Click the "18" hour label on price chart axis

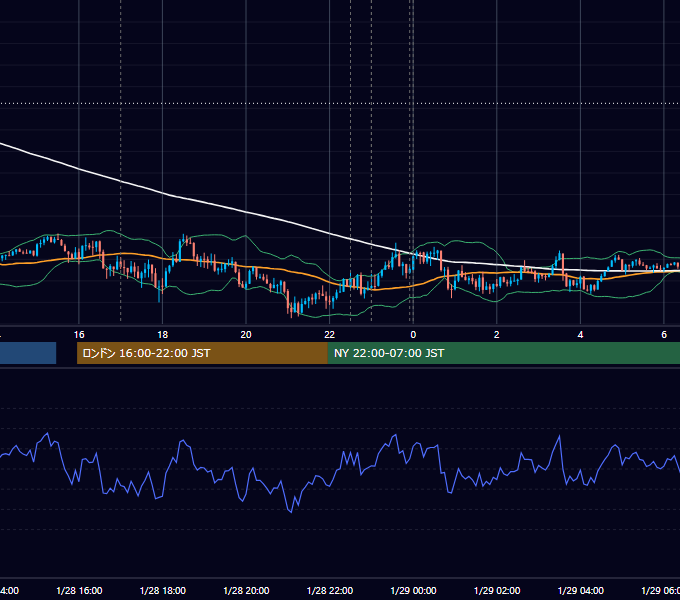163,335
